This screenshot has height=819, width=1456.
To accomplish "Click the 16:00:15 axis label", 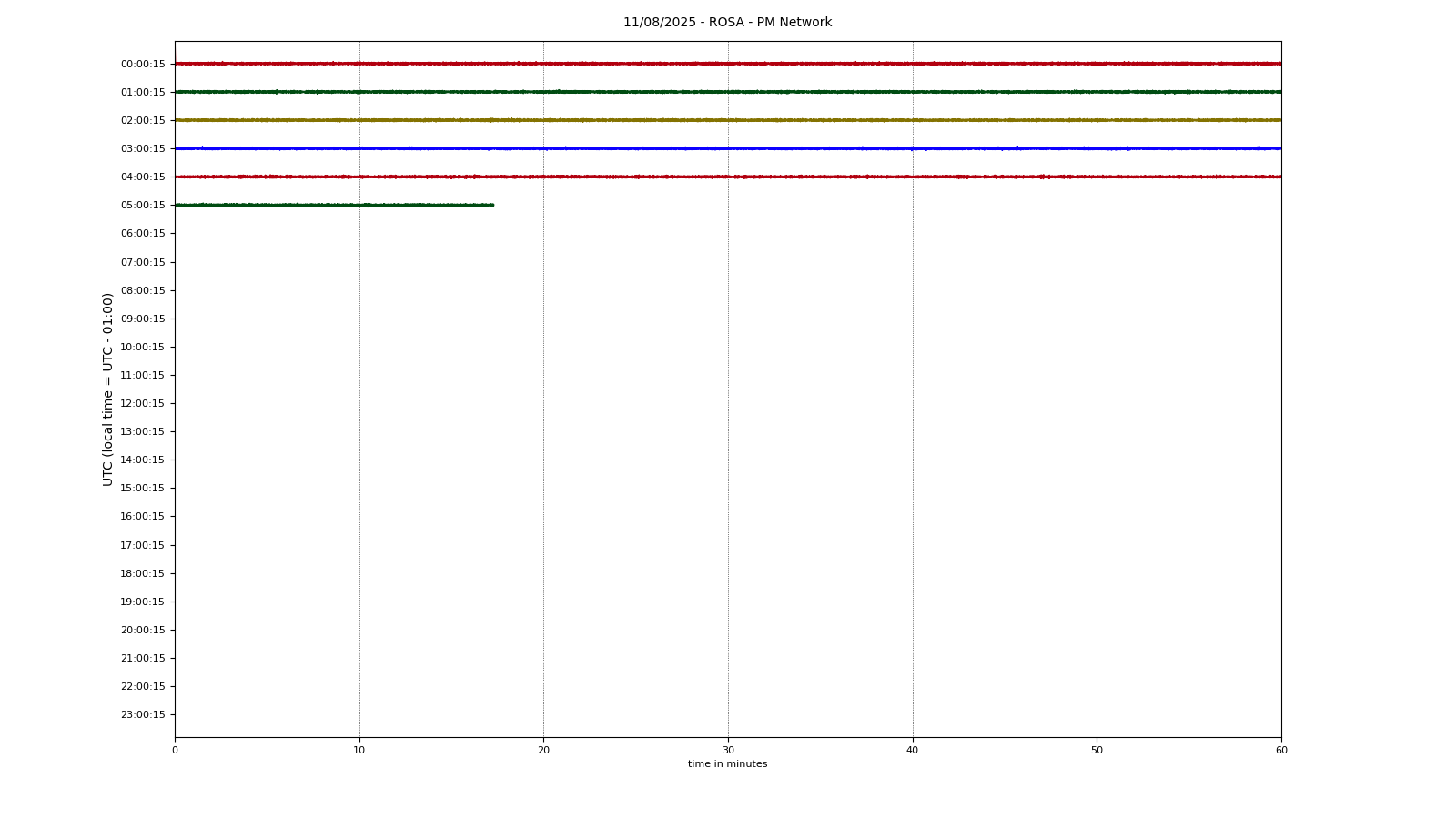I will [143, 516].
